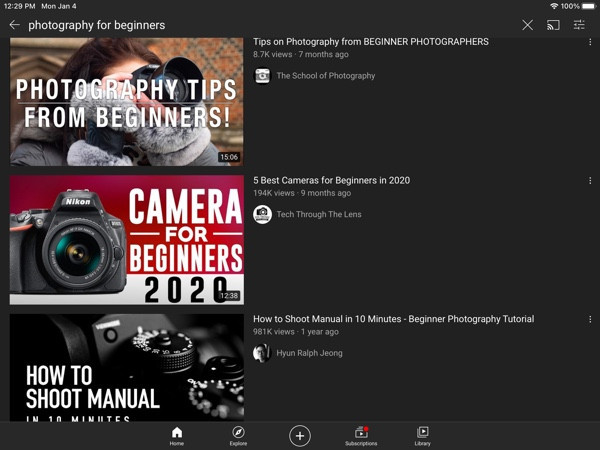Clear the search with the X icon
This screenshot has width=600, height=450.
527,25
